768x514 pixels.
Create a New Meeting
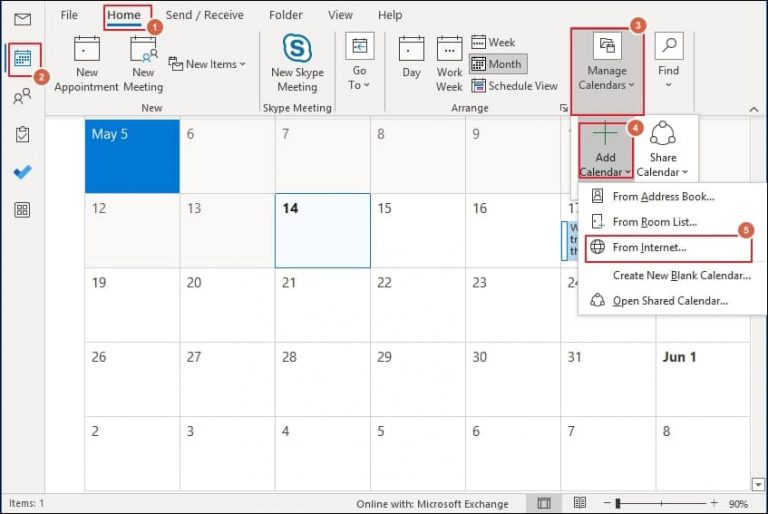143,64
